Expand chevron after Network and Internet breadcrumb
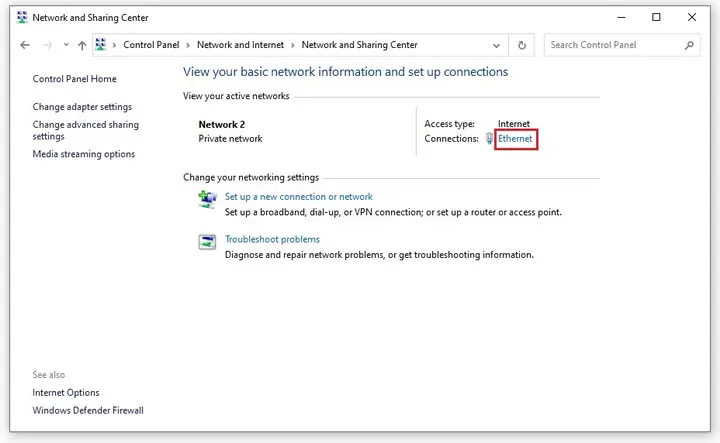 click(x=292, y=45)
